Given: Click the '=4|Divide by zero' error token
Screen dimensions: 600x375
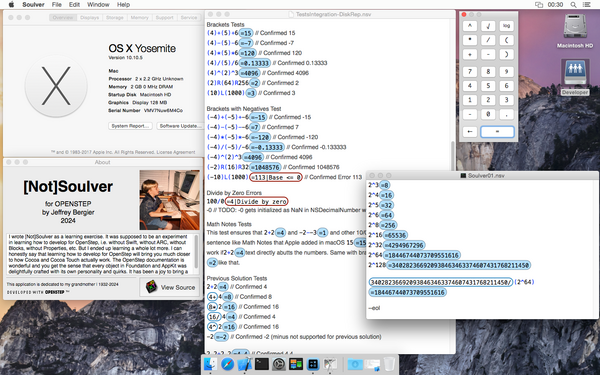Looking at the screenshot, I should click(x=256, y=201).
